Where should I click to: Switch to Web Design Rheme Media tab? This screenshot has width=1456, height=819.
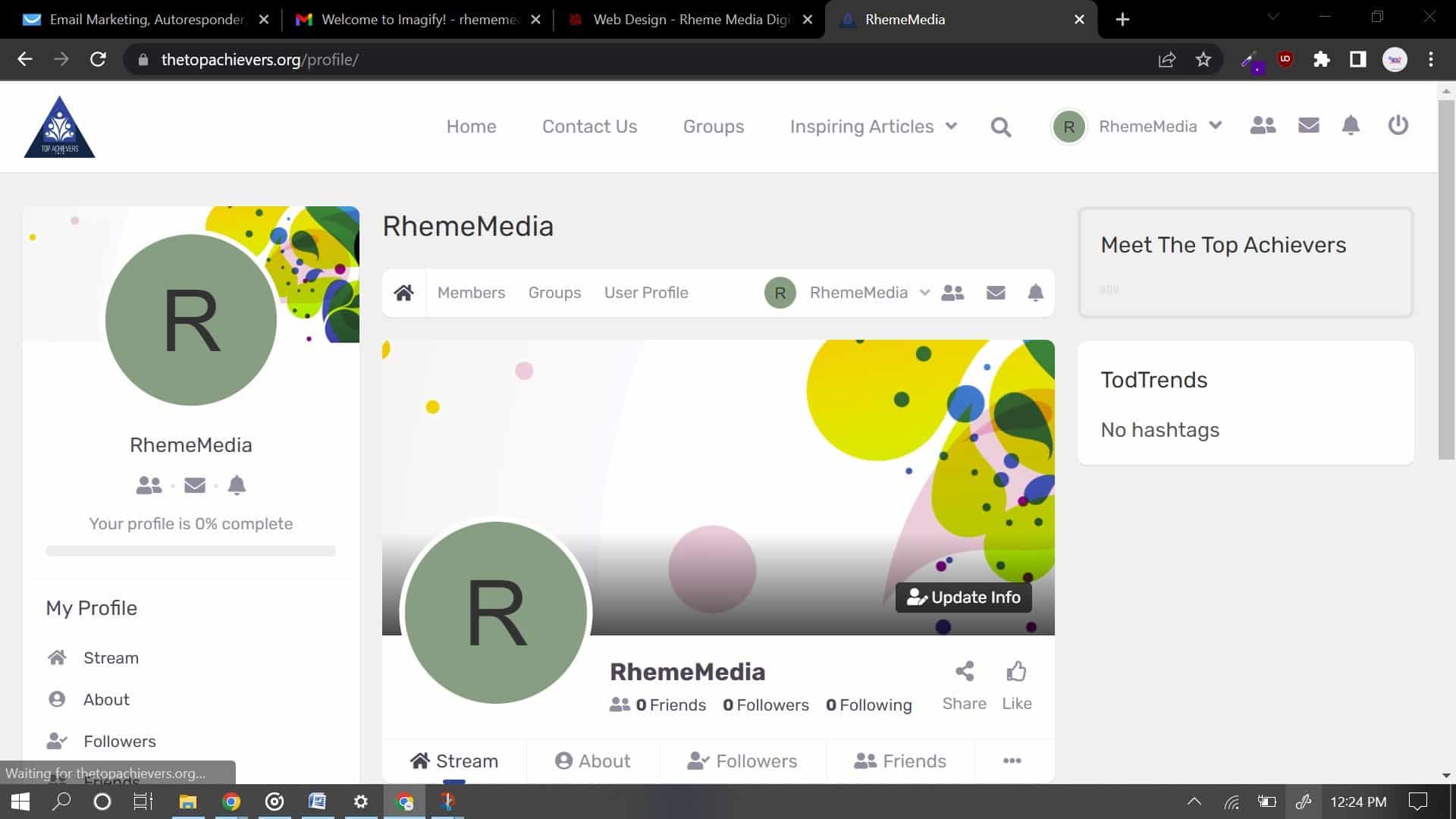(x=689, y=20)
